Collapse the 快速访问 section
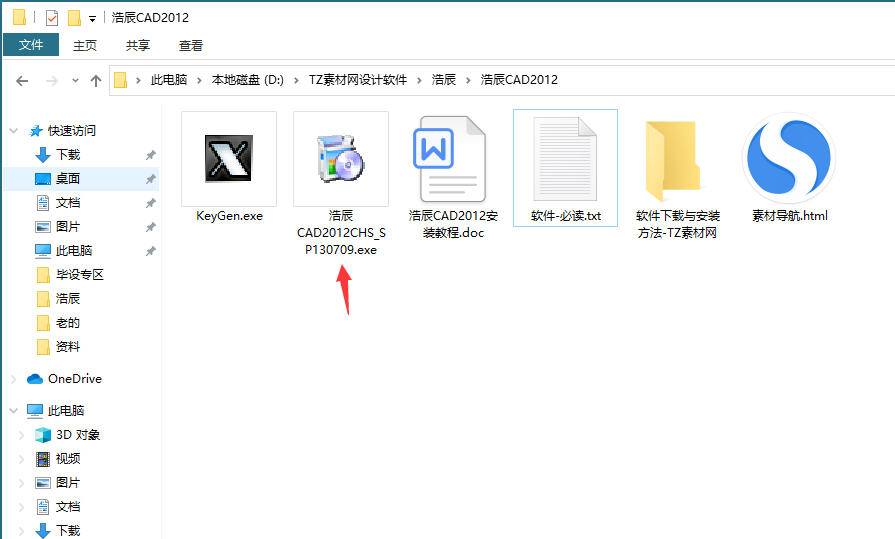 14,131
